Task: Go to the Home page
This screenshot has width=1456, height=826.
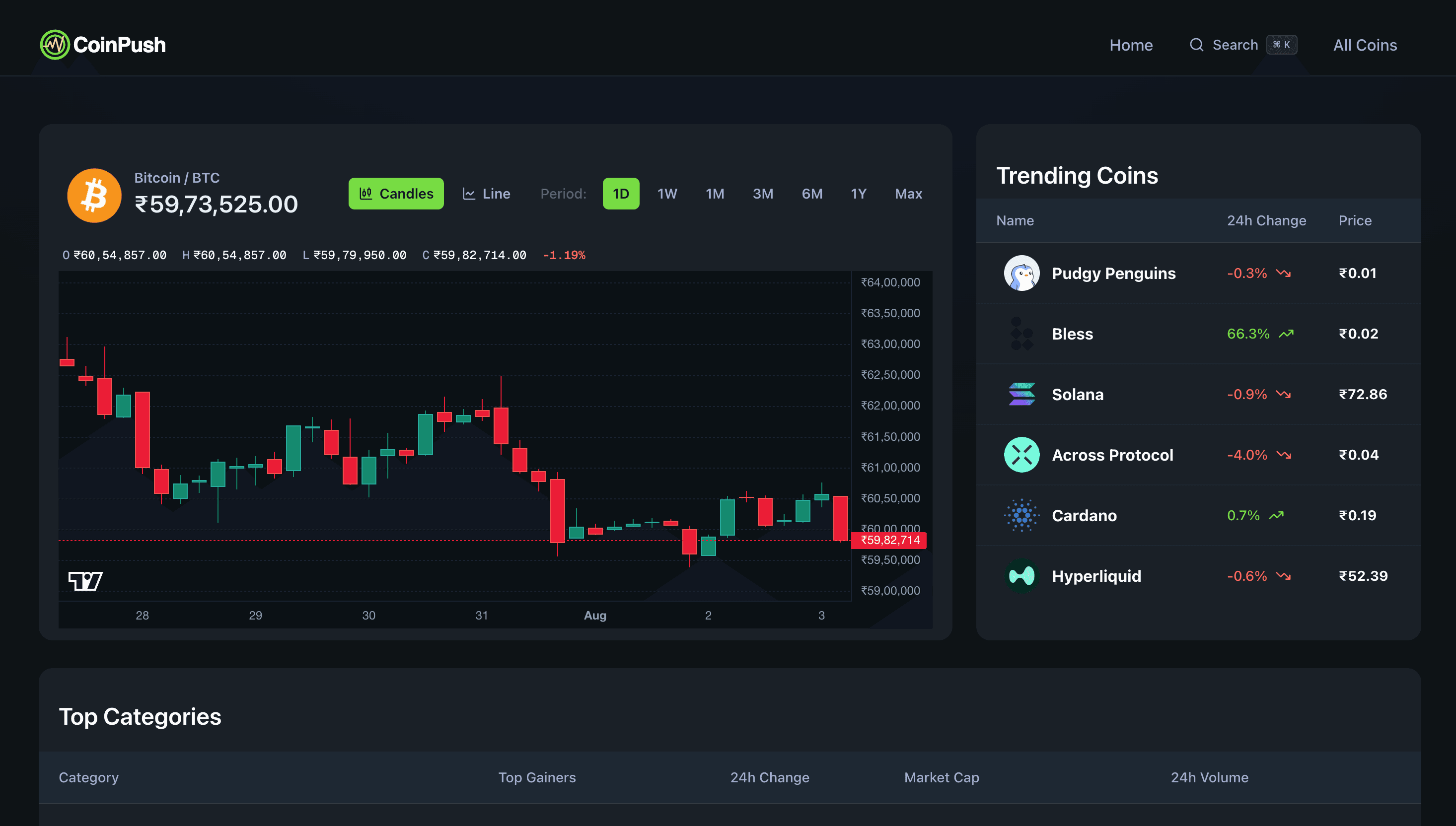Action: click(x=1130, y=45)
